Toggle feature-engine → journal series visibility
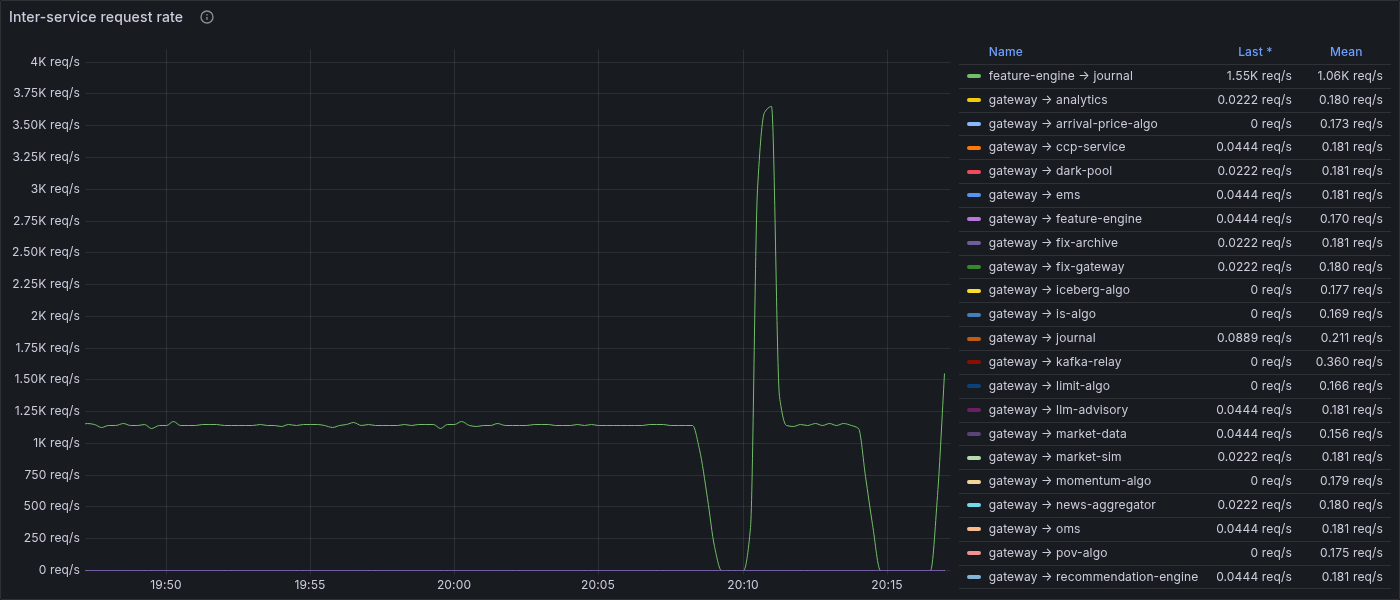 (1060, 76)
